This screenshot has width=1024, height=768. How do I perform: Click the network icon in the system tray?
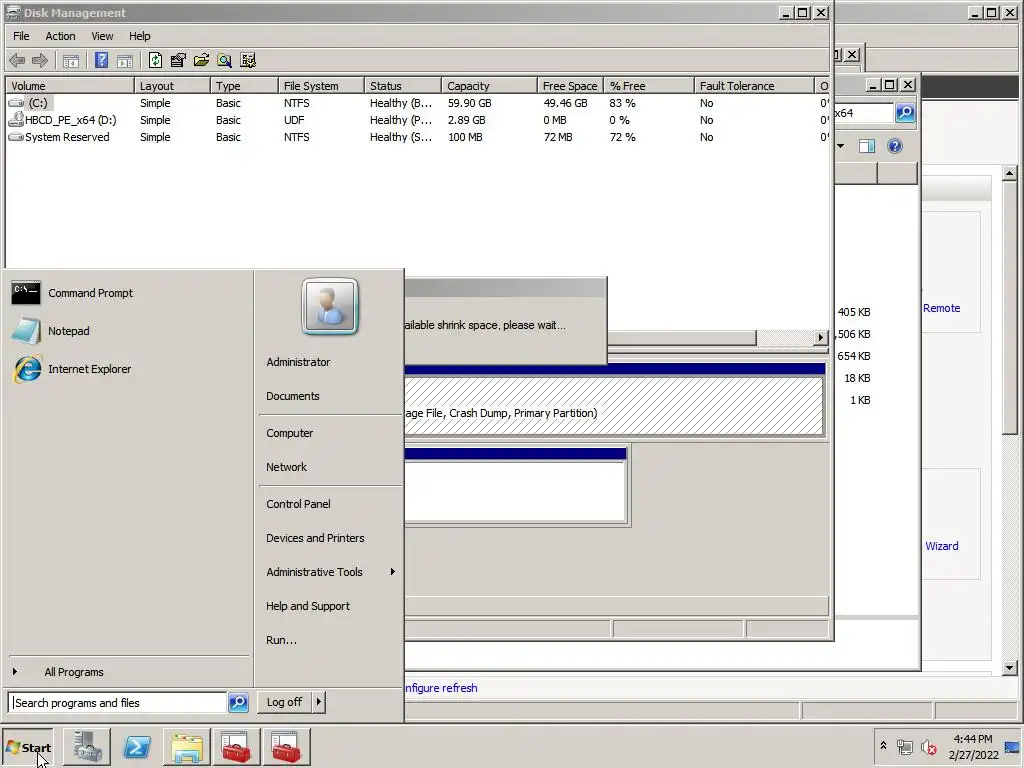pyautogui.click(x=904, y=746)
